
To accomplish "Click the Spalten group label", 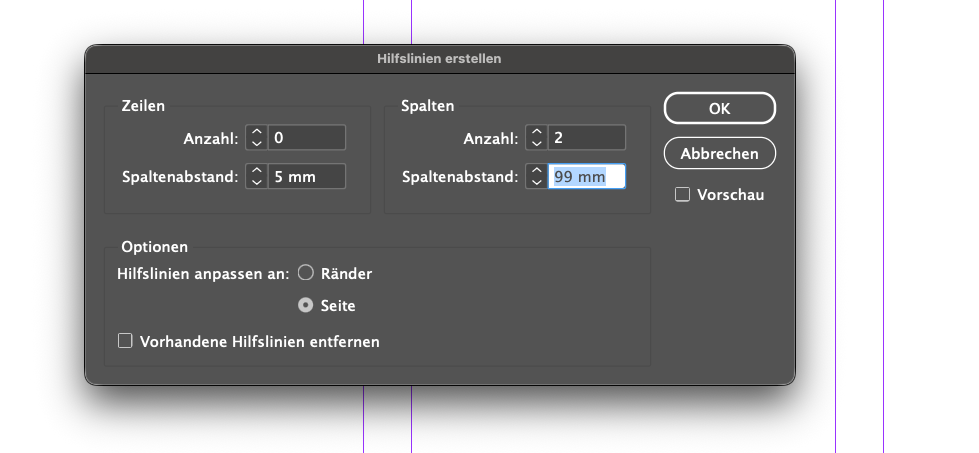I will tap(428, 105).
